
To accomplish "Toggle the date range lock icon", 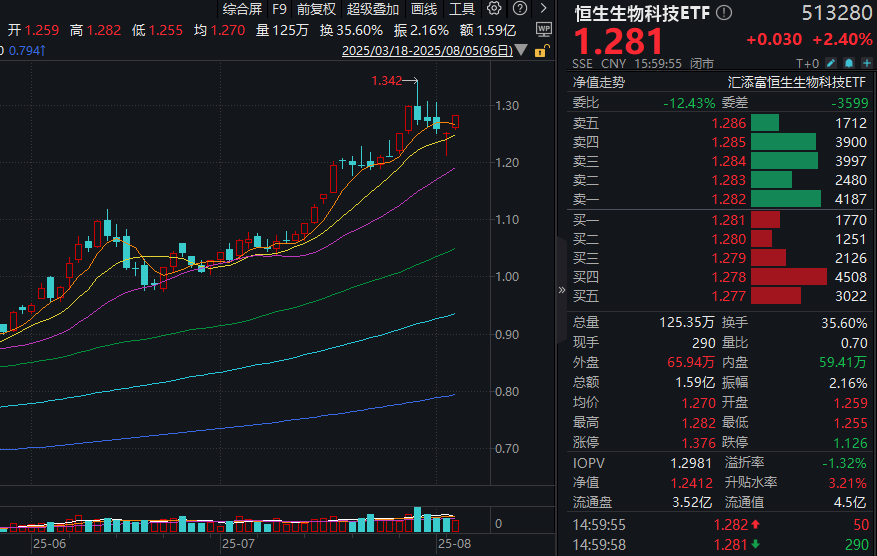I will point(541,49).
